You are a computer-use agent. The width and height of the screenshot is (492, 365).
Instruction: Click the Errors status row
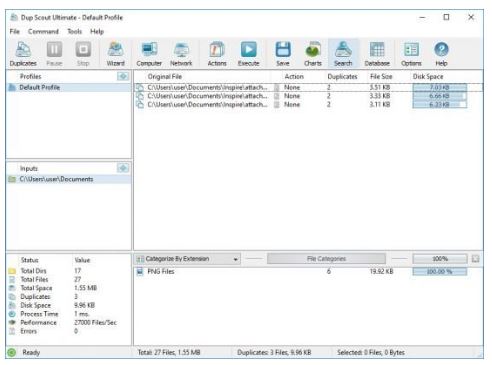click(69, 331)
